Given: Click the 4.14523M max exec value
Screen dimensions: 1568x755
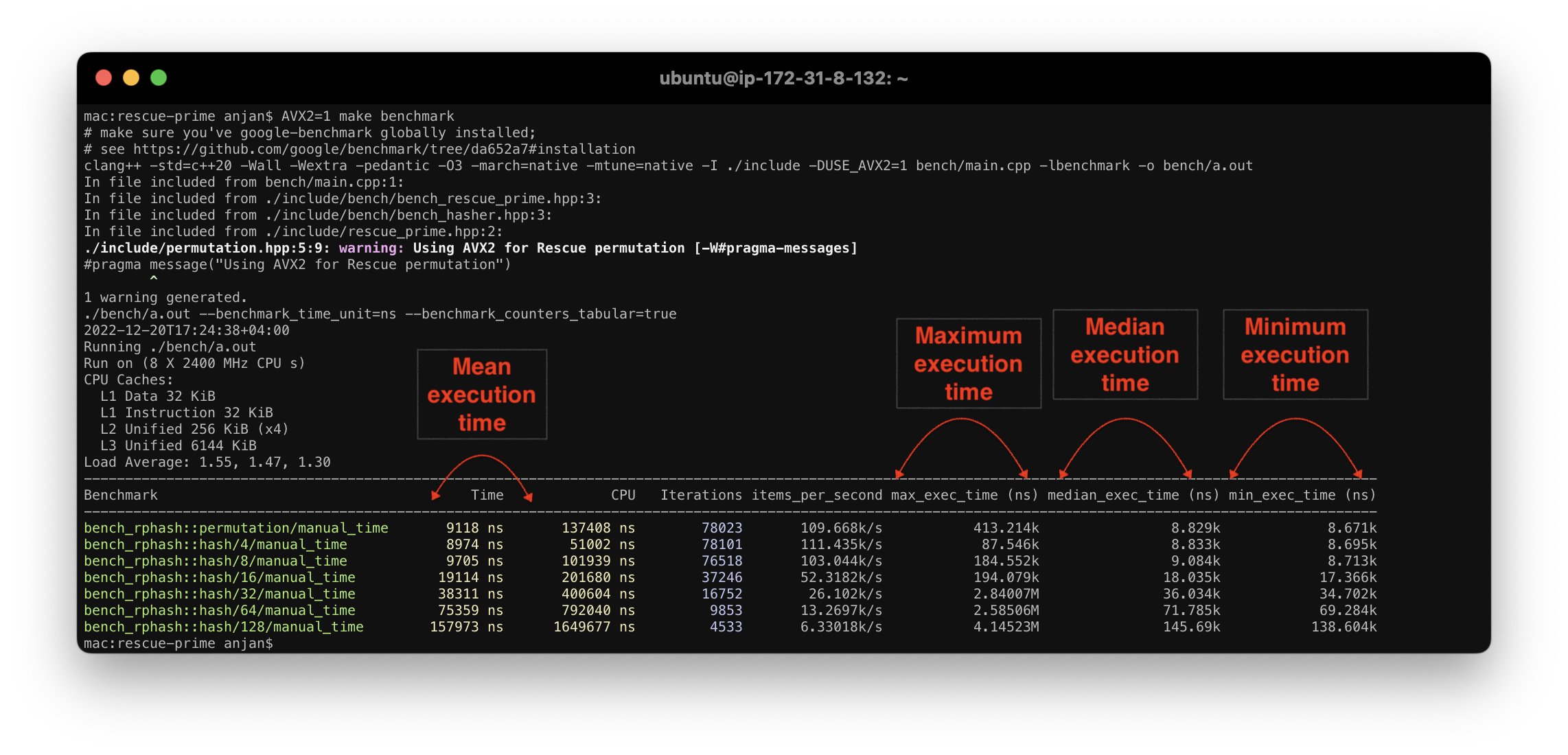Looking at the screenshot, I should coord(1006,627).
